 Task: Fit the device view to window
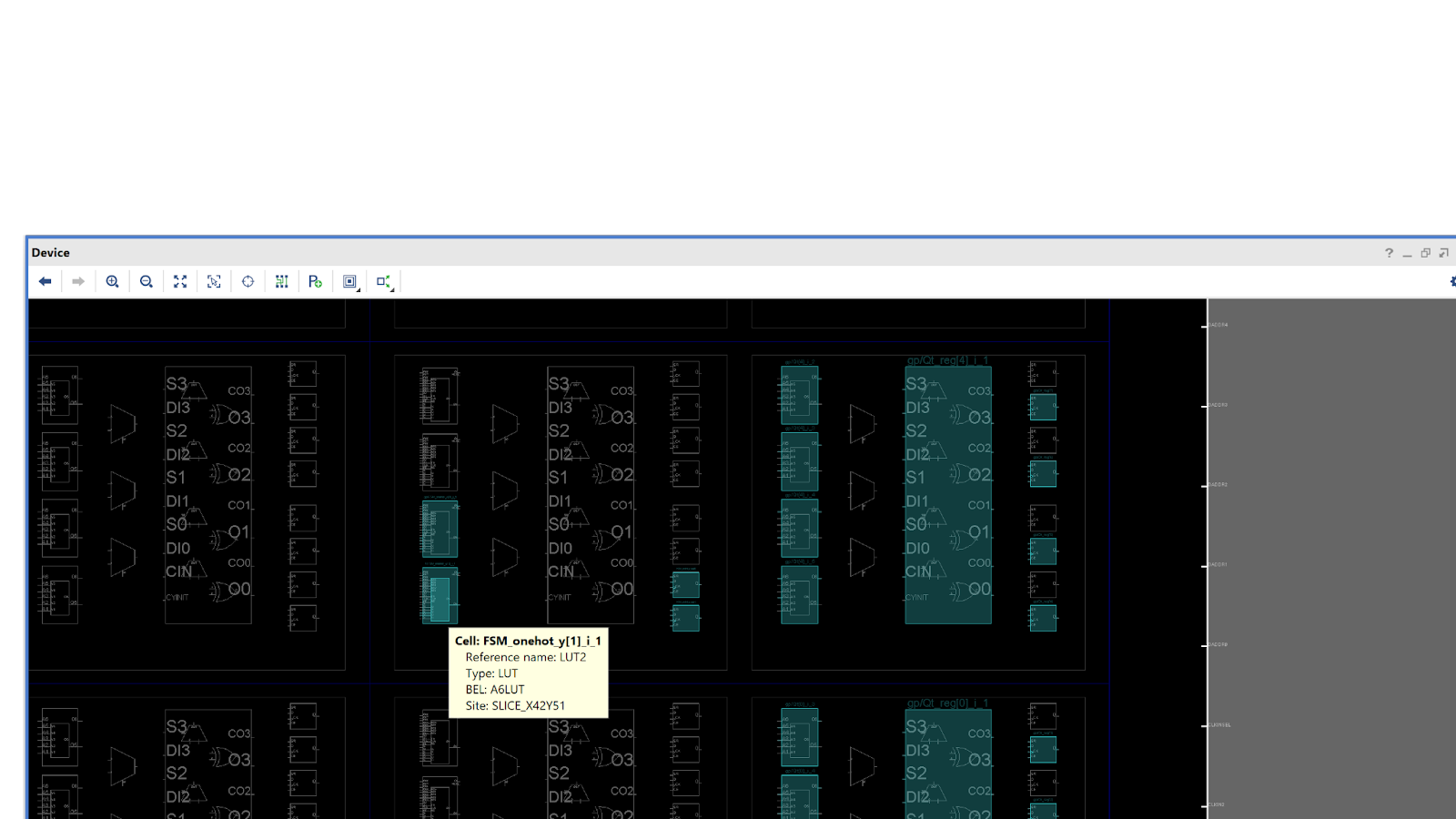(180, 281)
